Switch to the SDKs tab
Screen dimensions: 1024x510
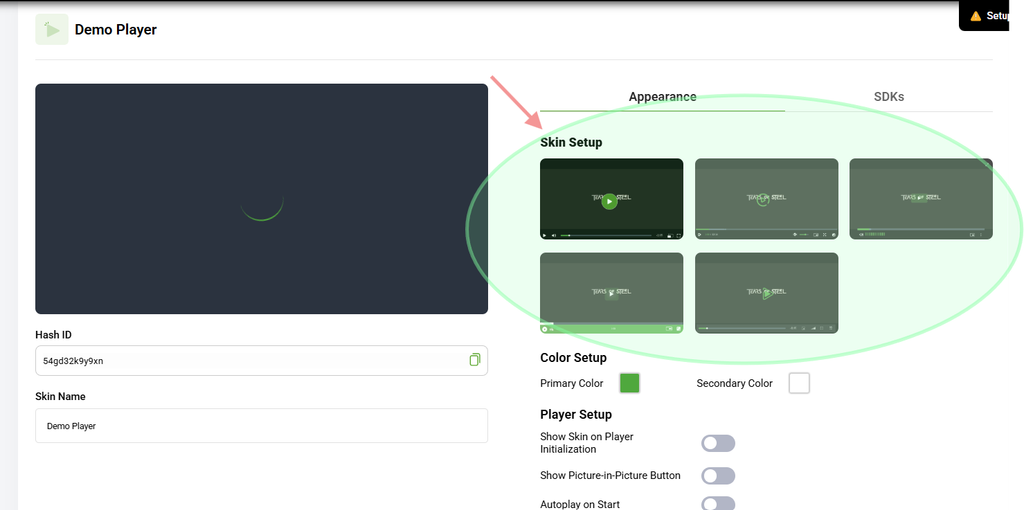coord(889,97)
